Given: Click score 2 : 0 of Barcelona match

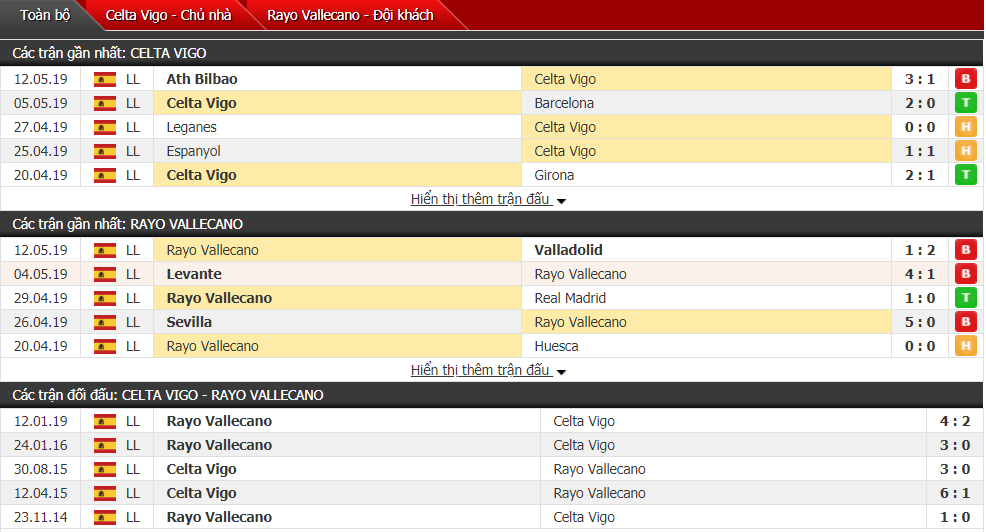Looking at the screenshot, I should click(920, 103).
